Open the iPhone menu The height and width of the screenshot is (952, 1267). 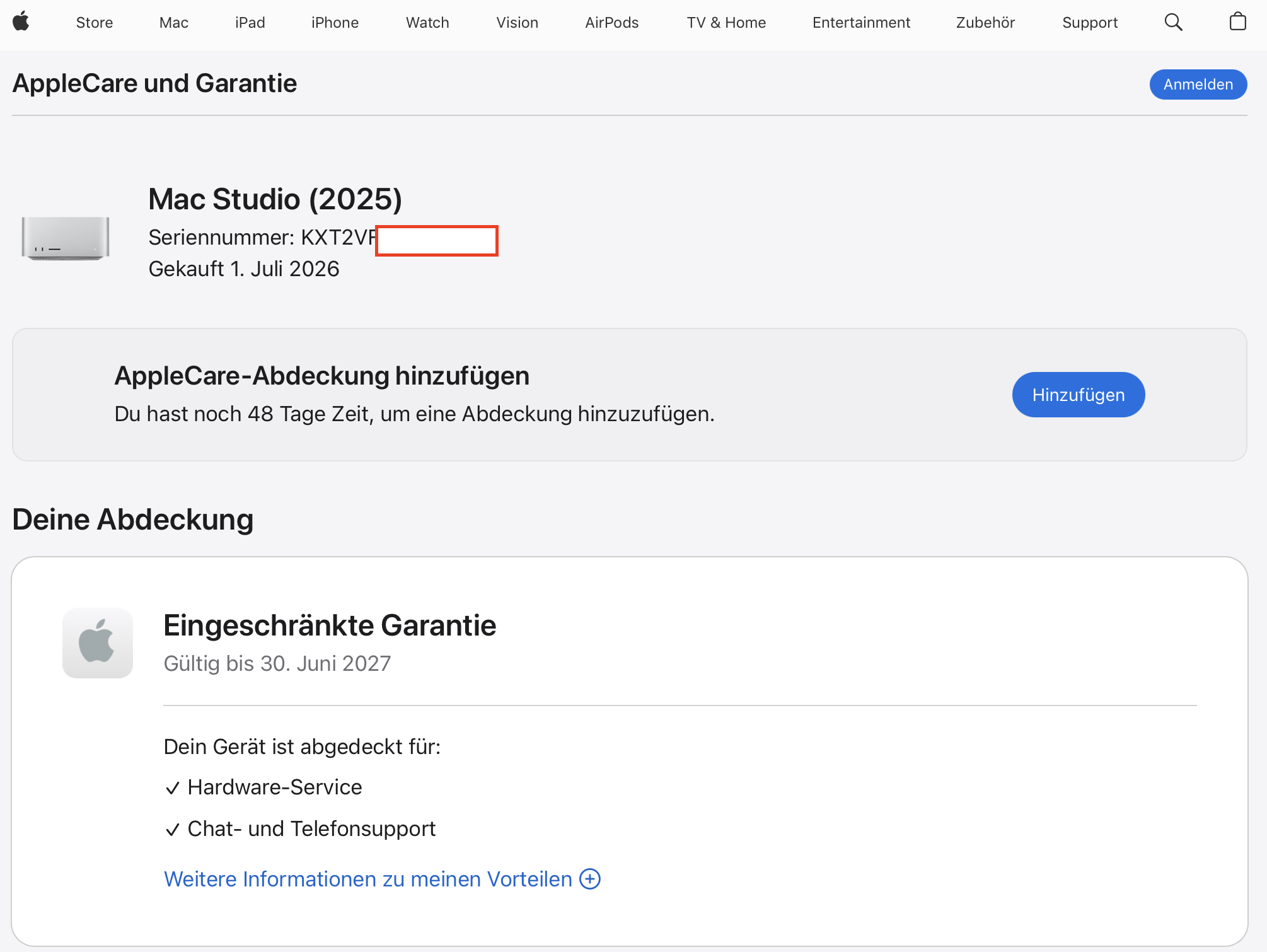[x=335, y=23]
